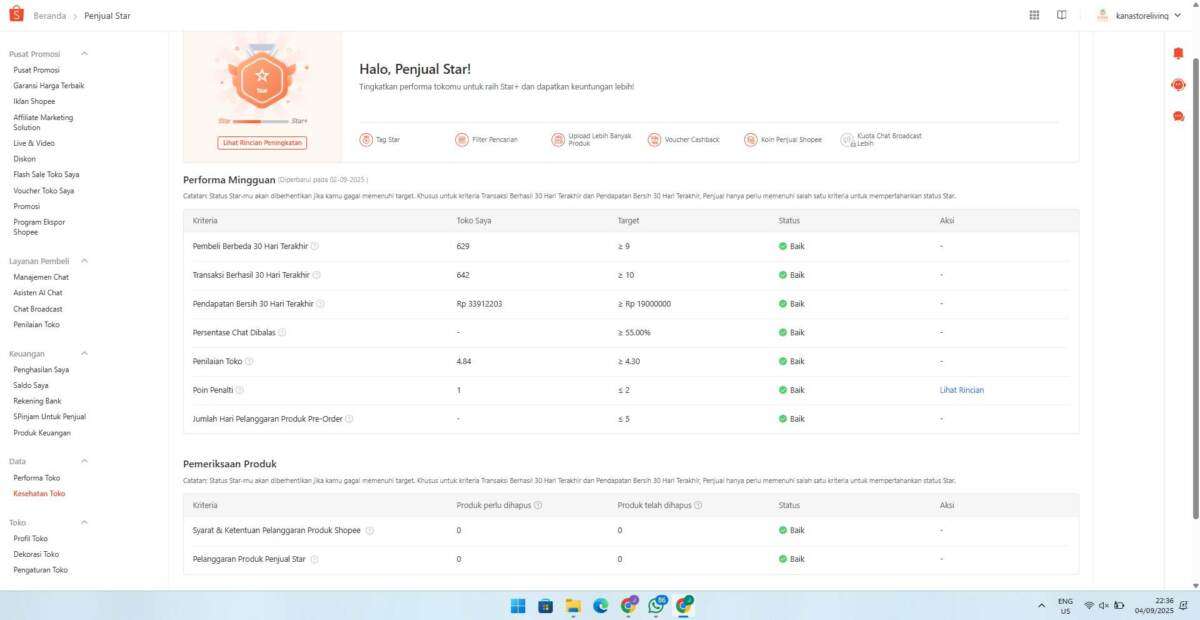Collapse the Pusat Promosi sidebar section

pos(84,54)
